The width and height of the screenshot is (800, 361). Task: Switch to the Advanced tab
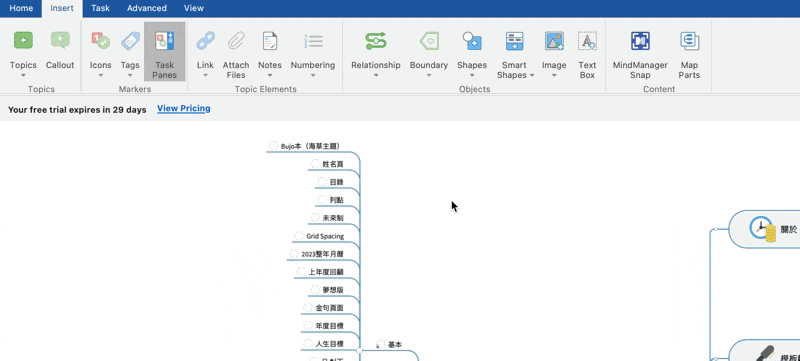point(146,8)
